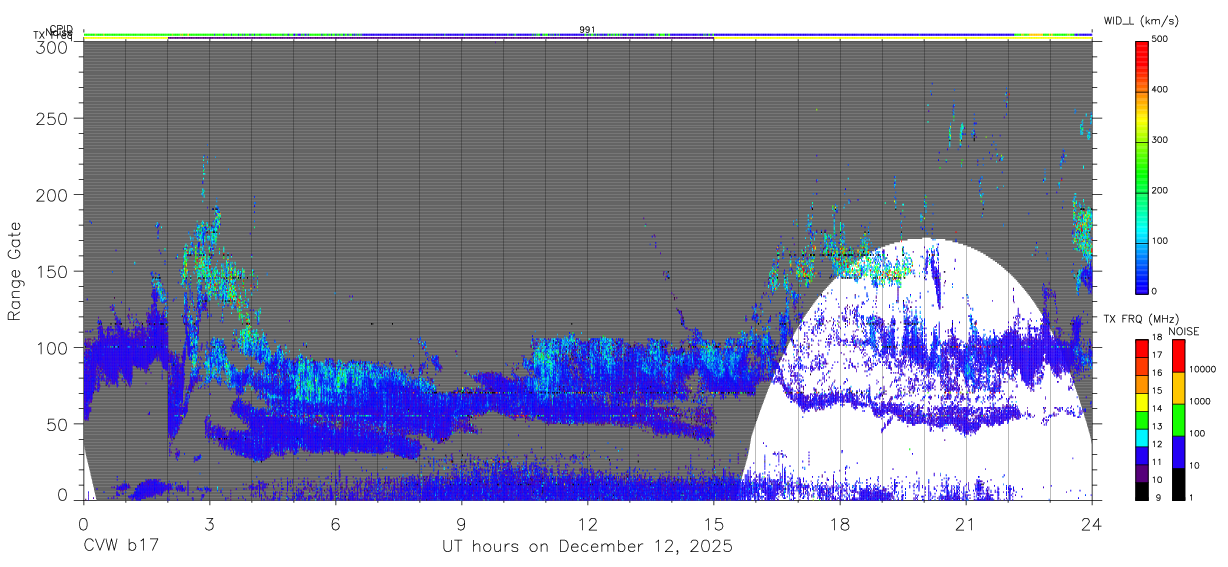
Task: Click the '12' hour tick on the time axis
Action: point(588,523)
